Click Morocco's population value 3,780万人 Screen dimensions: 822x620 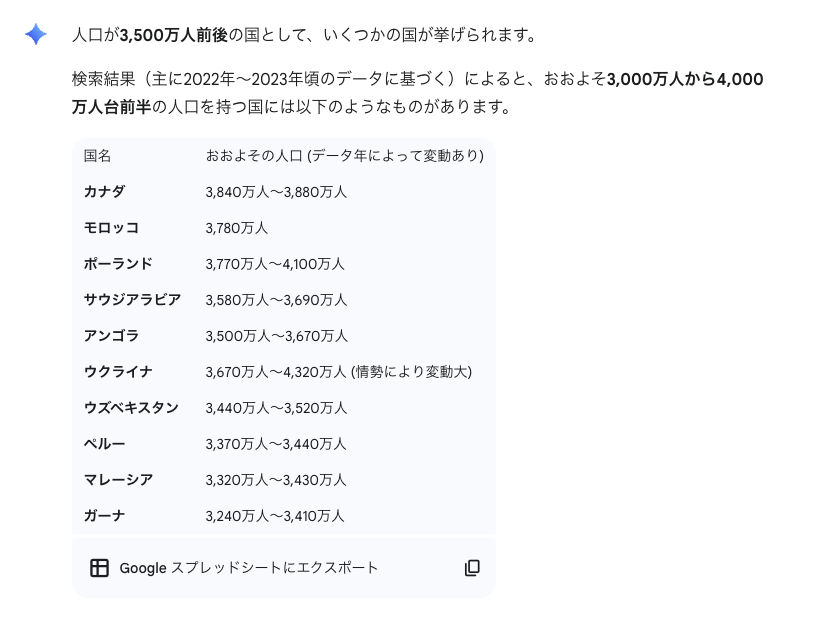[237, 228]
